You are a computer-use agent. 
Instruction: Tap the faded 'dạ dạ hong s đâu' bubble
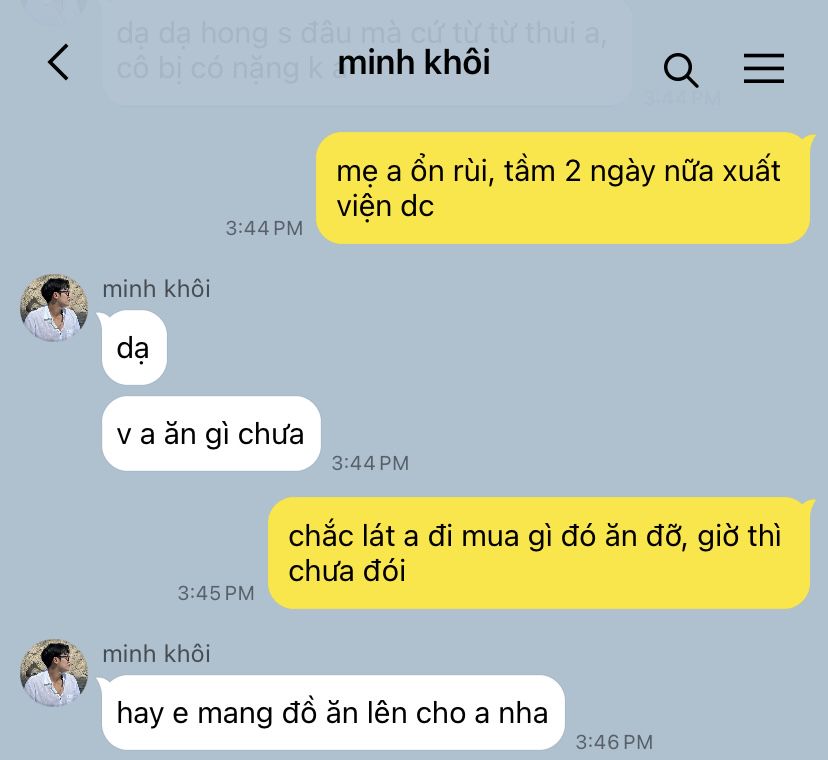pos(366,51)
